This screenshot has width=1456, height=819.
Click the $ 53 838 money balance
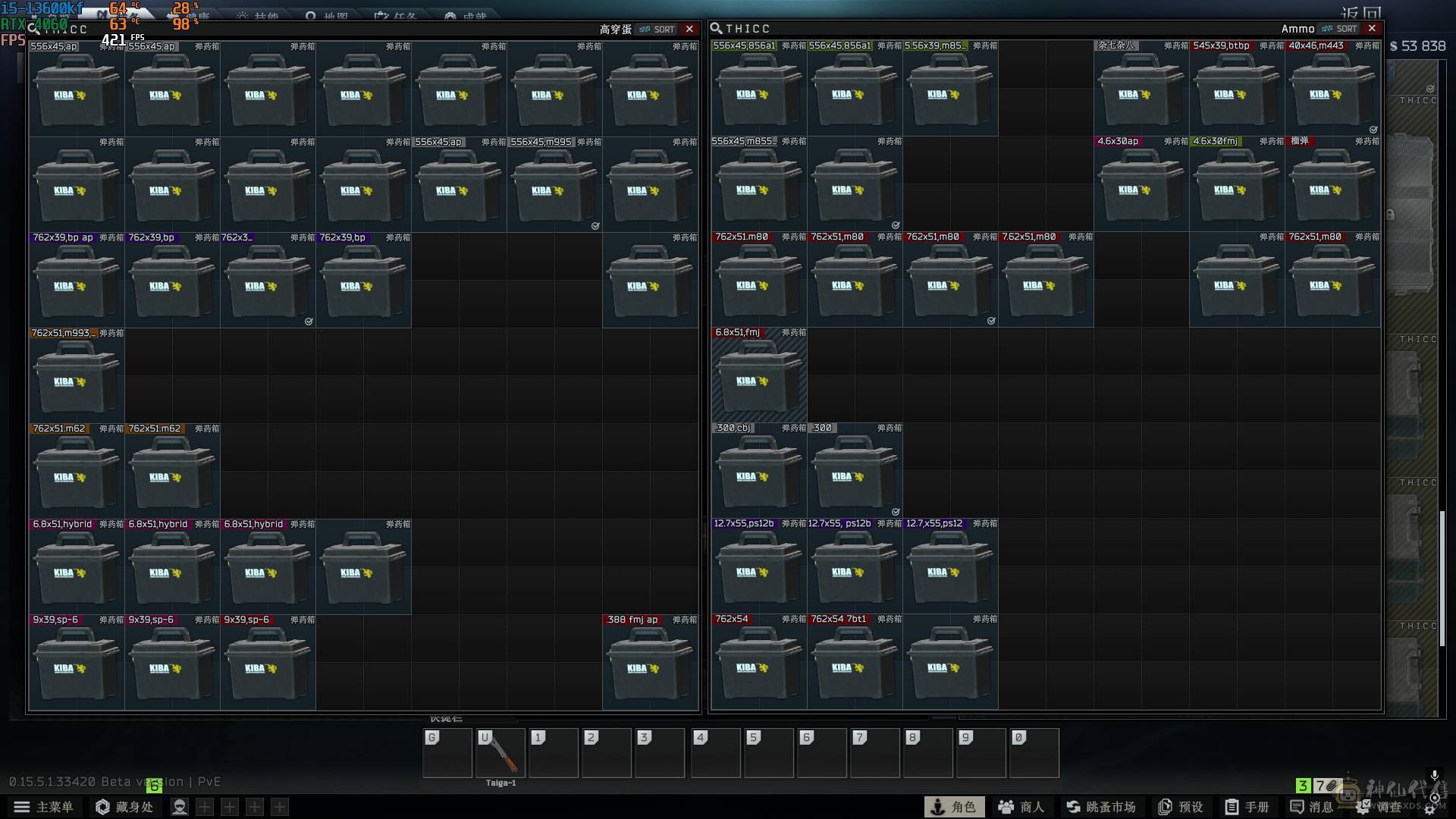pyautogui.click(x=1417, y=46)
